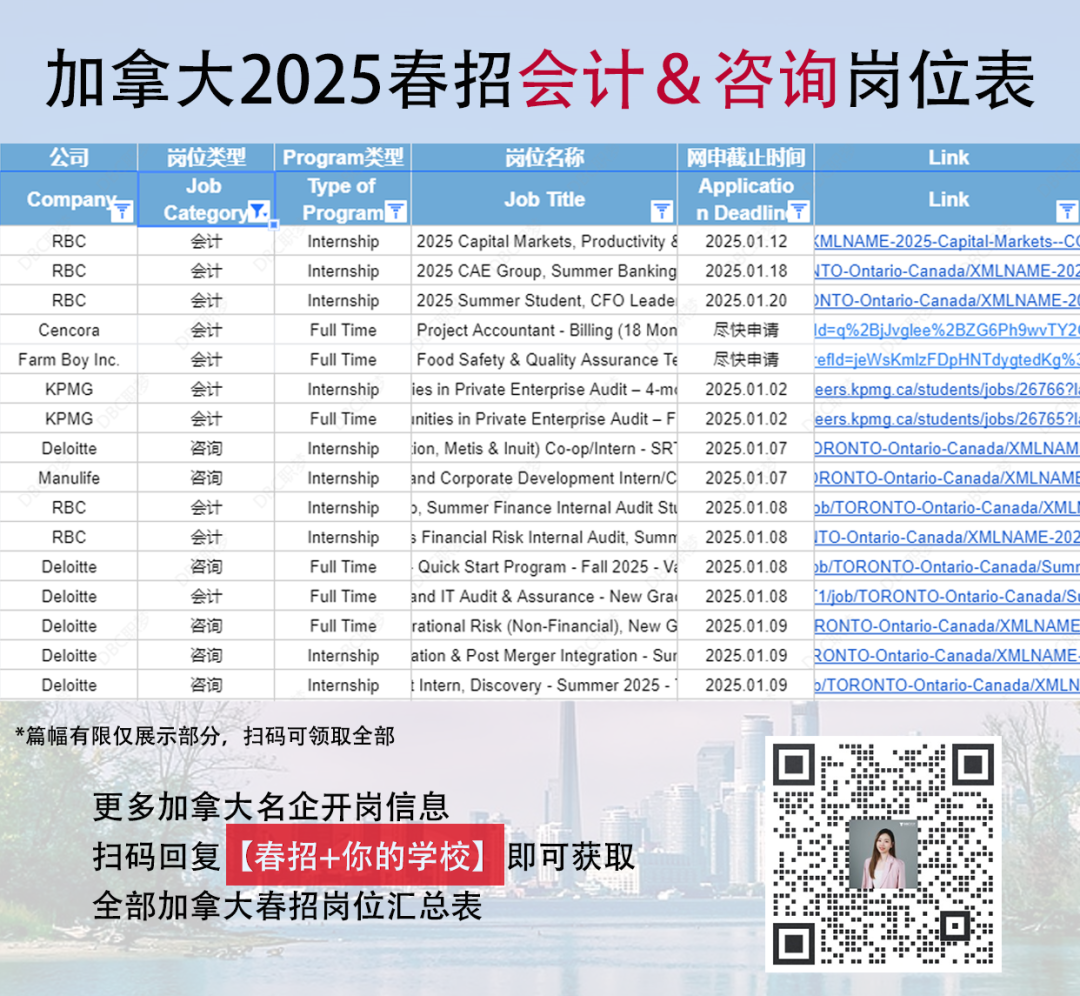Open the Job Category active filter dropdown
This screenshot has height=996, width=1080.
(x=258, y=211)
